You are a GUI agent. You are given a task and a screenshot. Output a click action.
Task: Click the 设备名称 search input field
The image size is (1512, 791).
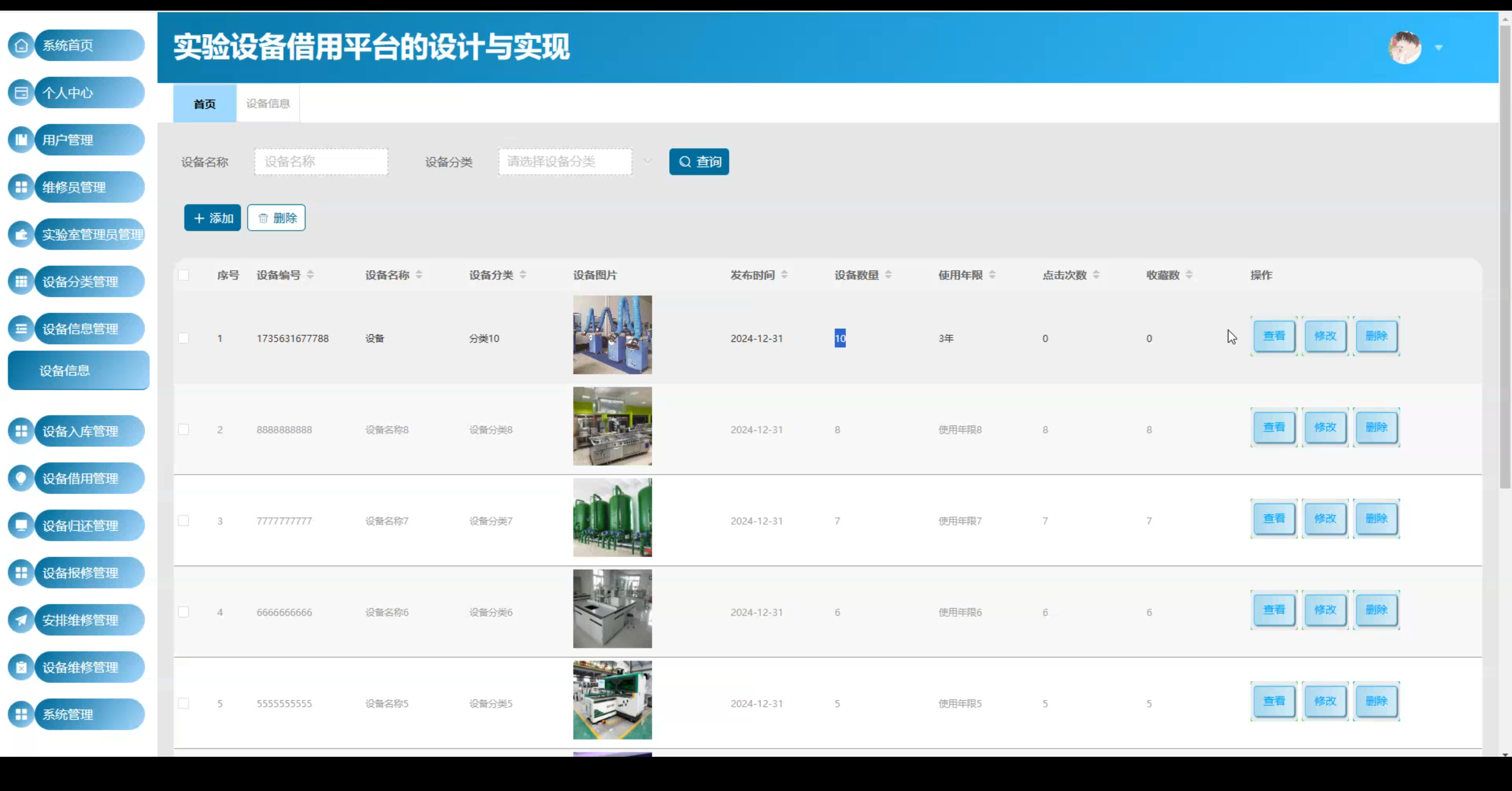pyautogui.click(x=321, y=162)
